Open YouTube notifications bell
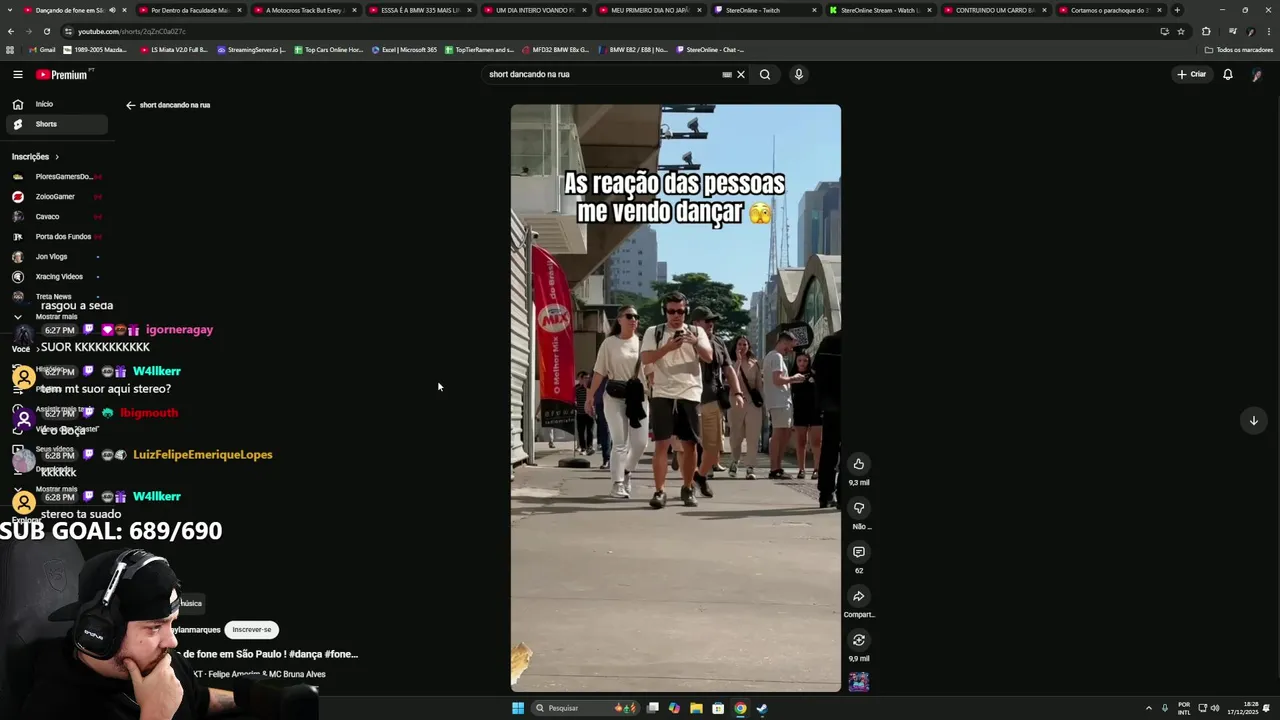The width and height of the screenshot is (1280, 720). pos(1228,74)
